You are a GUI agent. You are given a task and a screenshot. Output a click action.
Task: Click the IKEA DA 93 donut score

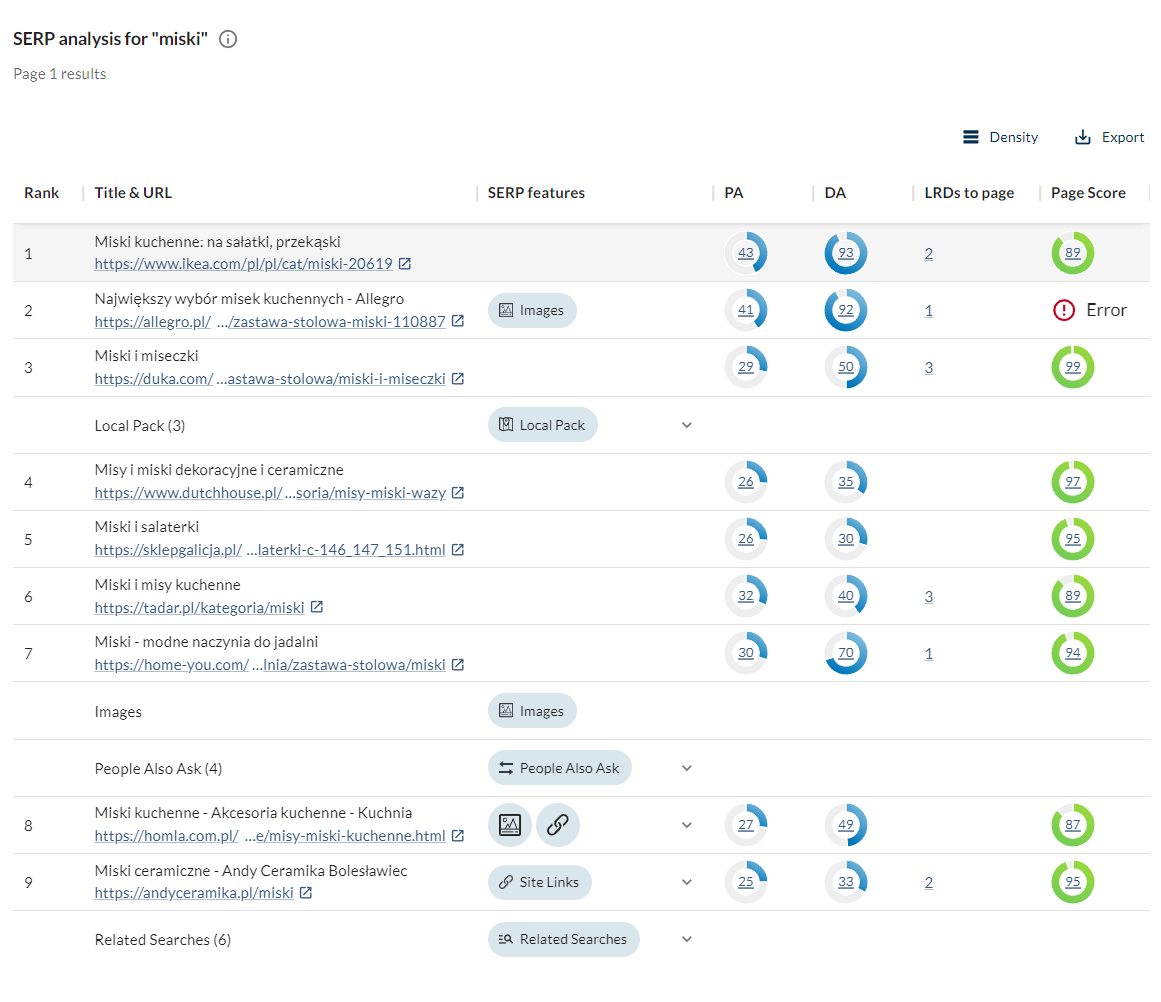(x=846, y=253)
